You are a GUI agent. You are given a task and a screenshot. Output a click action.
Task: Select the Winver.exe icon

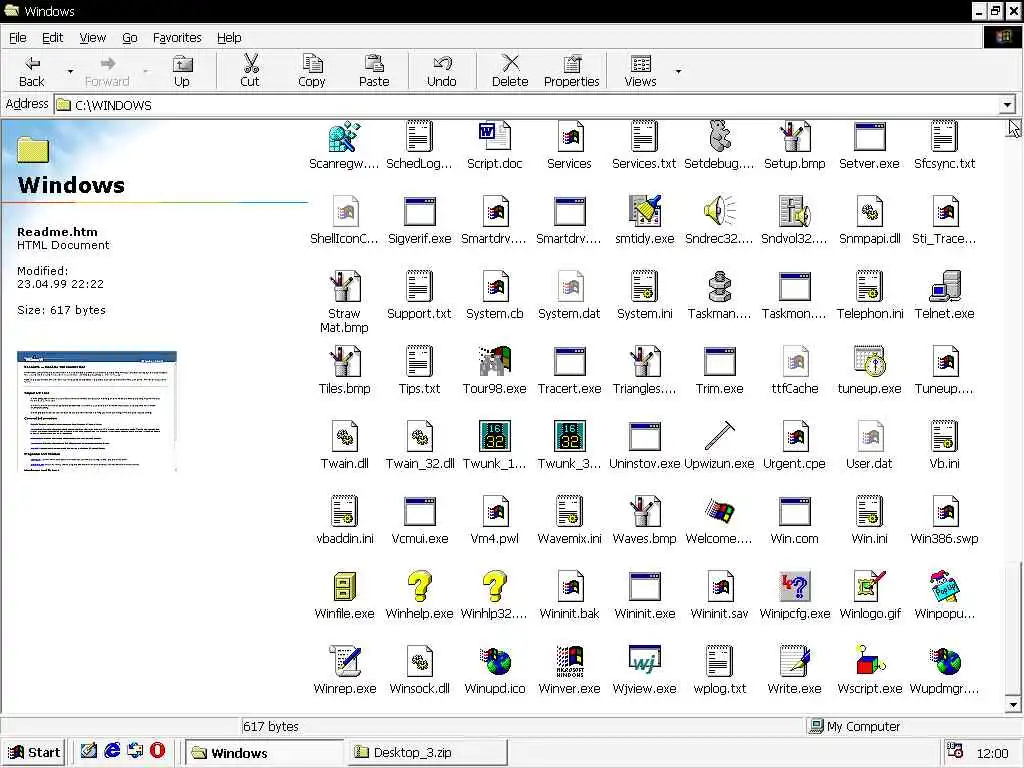pos(569,662)
